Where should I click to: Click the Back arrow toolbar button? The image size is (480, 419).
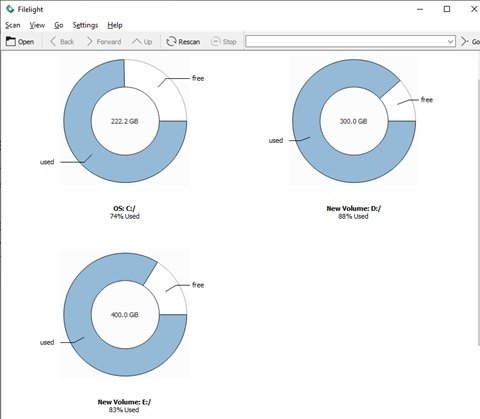62,42
